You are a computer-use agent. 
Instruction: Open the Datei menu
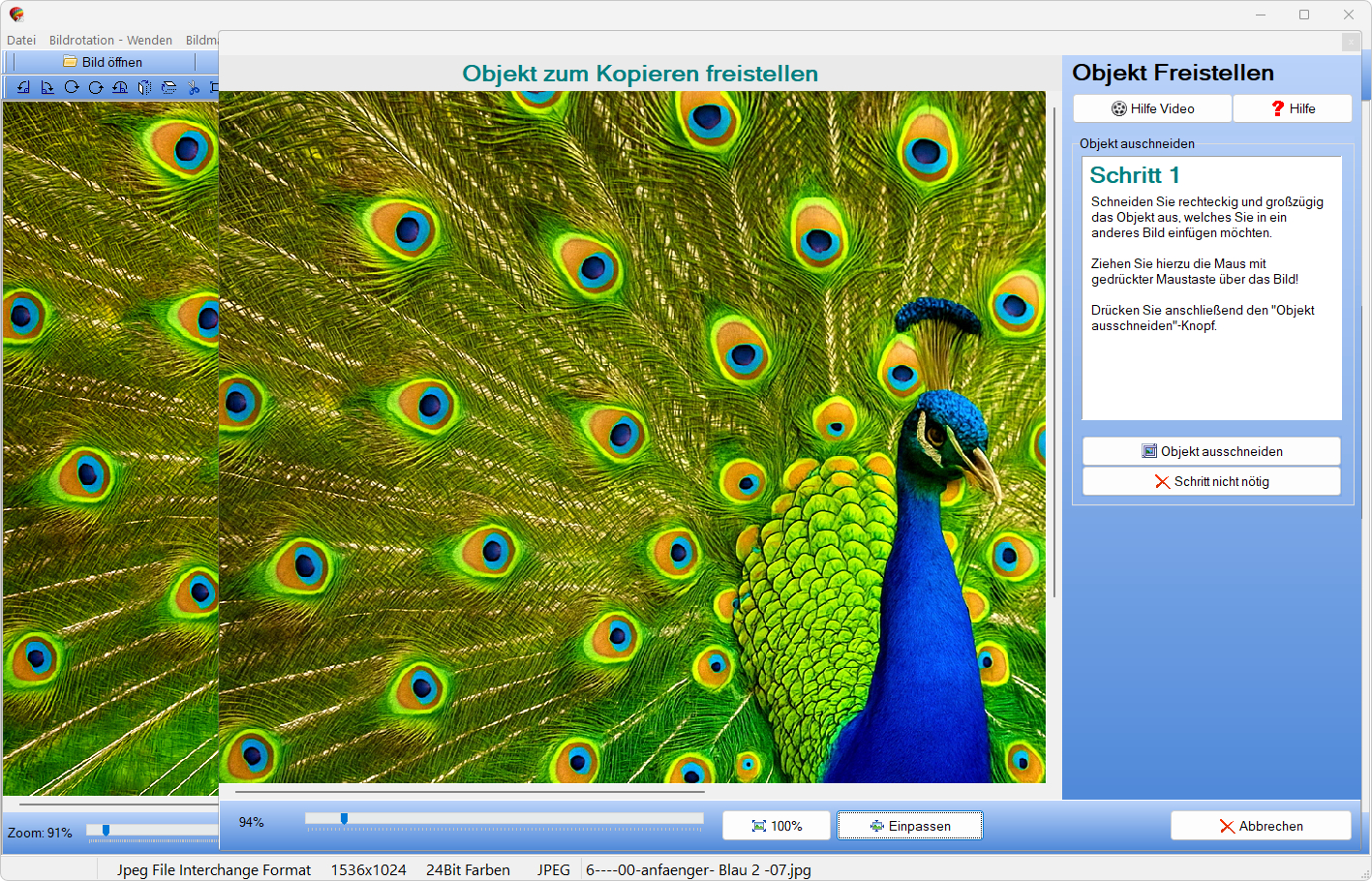[21, 40]
